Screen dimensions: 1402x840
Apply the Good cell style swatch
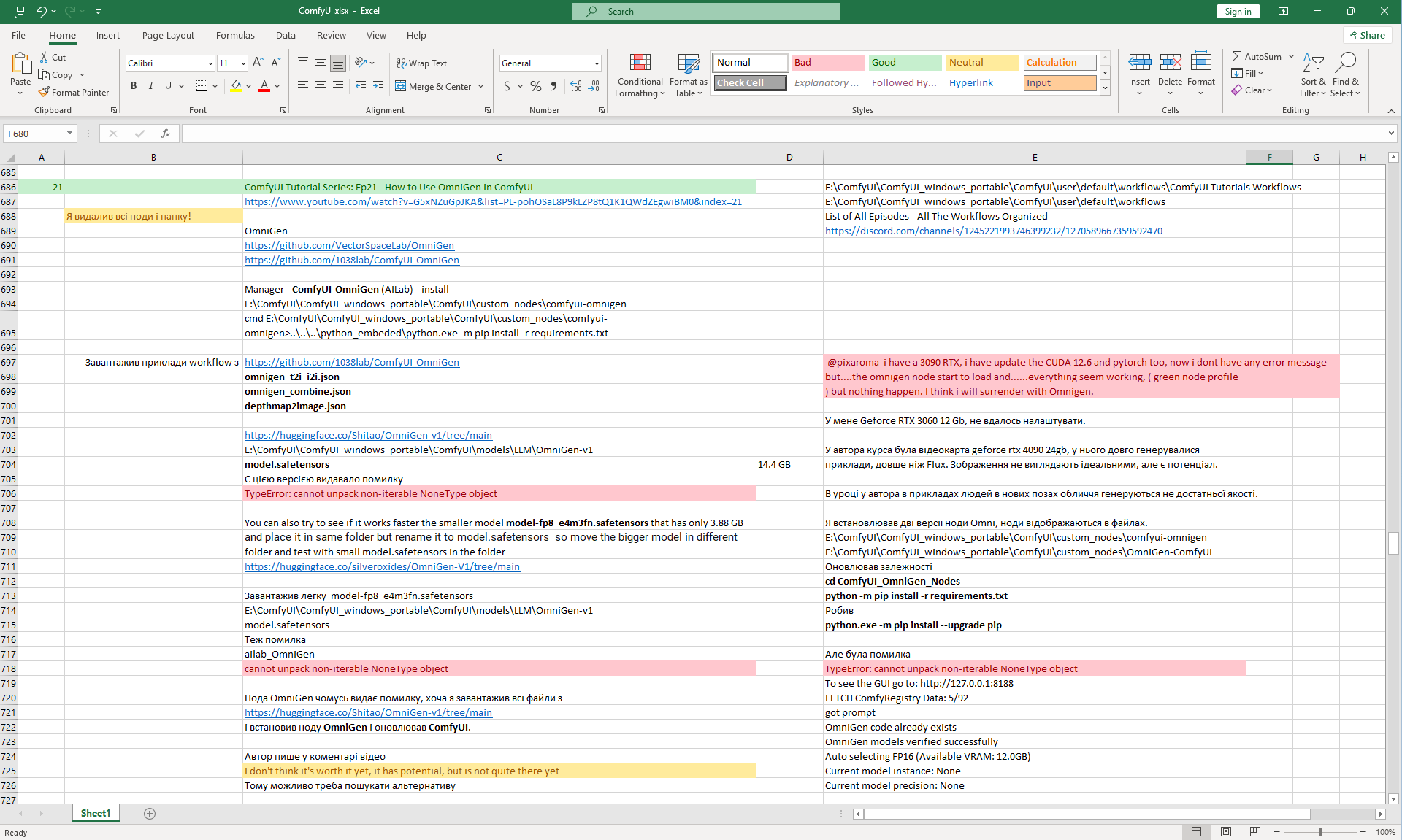pos(905,63)
